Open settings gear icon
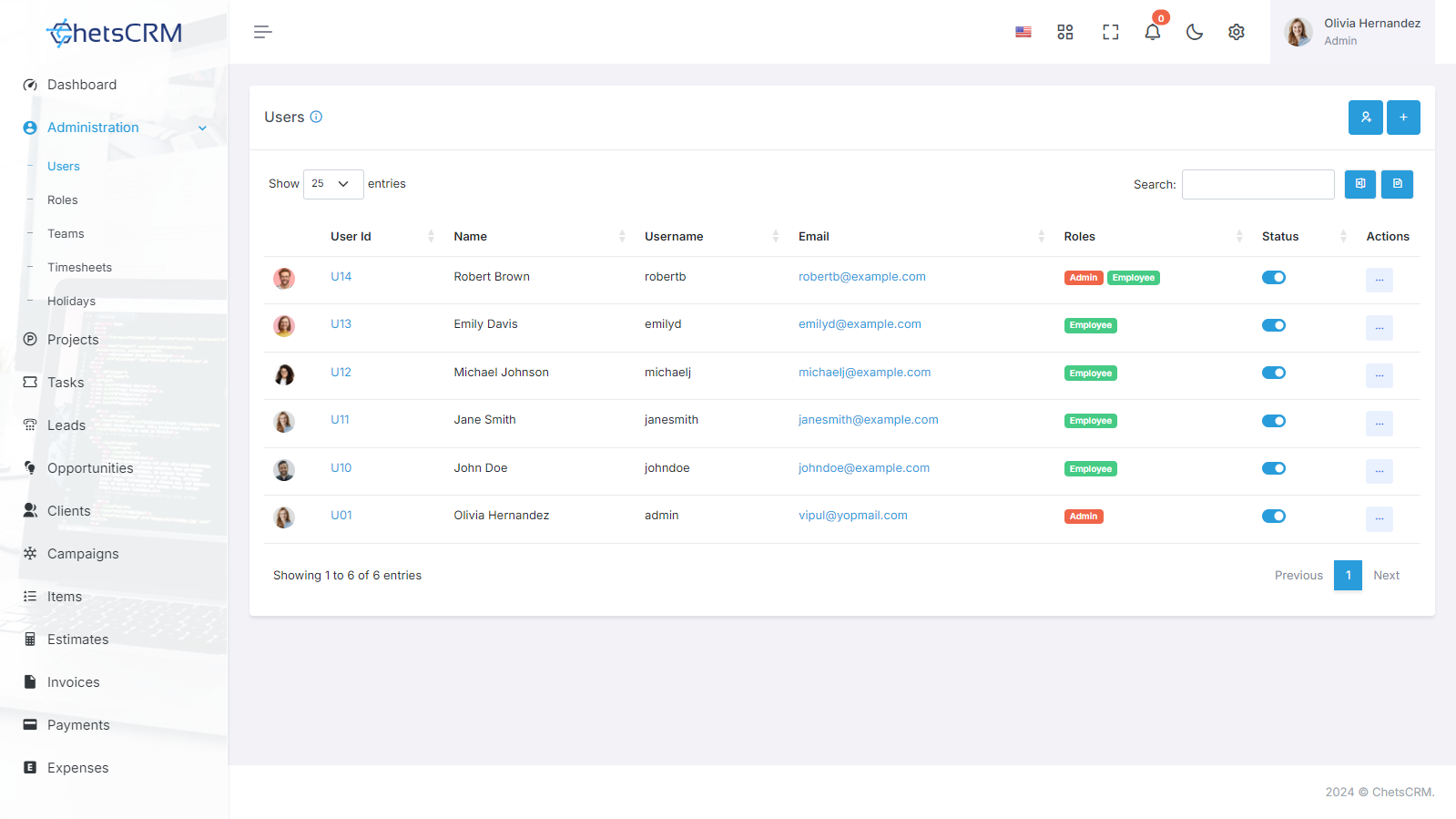The width and height of the screenshot is (1456, 819). pyautogui.click(x=1237, y=32)
